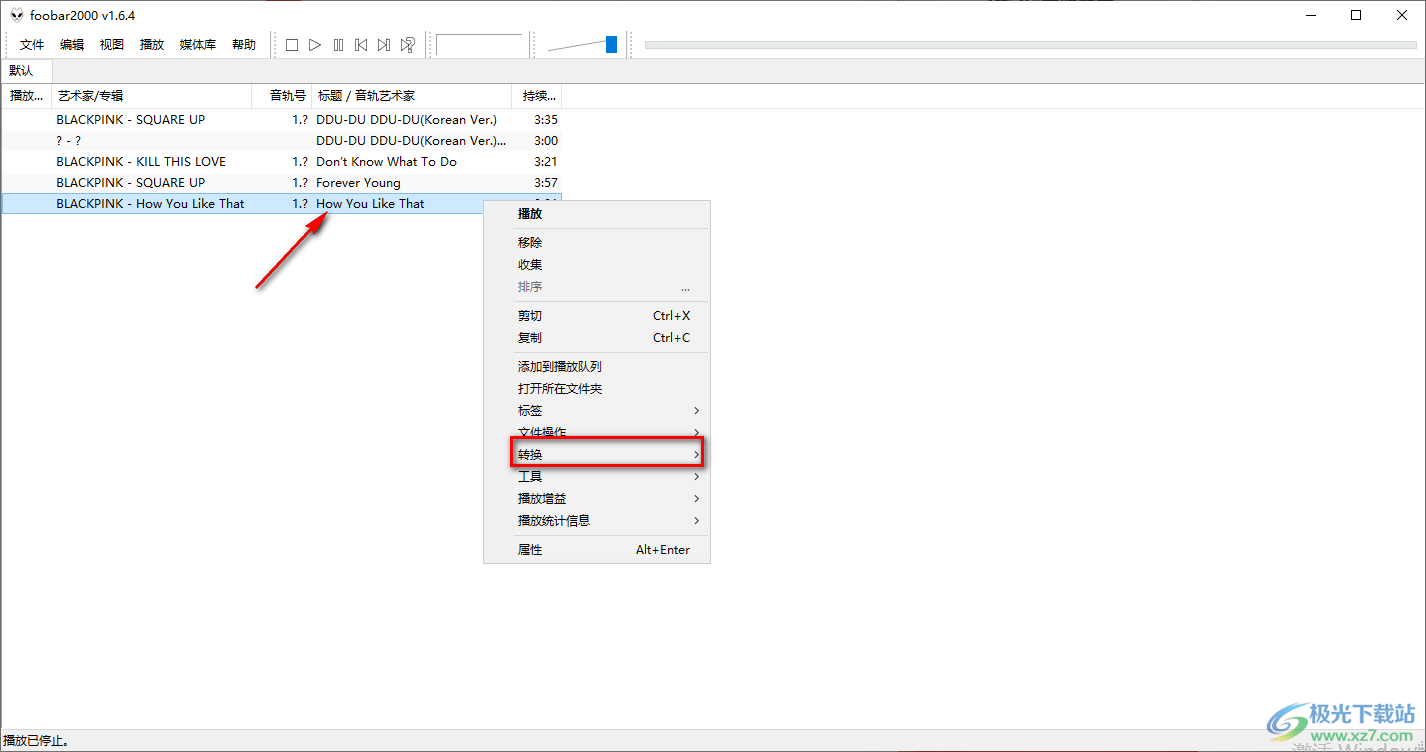Open the 文件 menu
The image size is (1426, 752).
tap(33, 45)
